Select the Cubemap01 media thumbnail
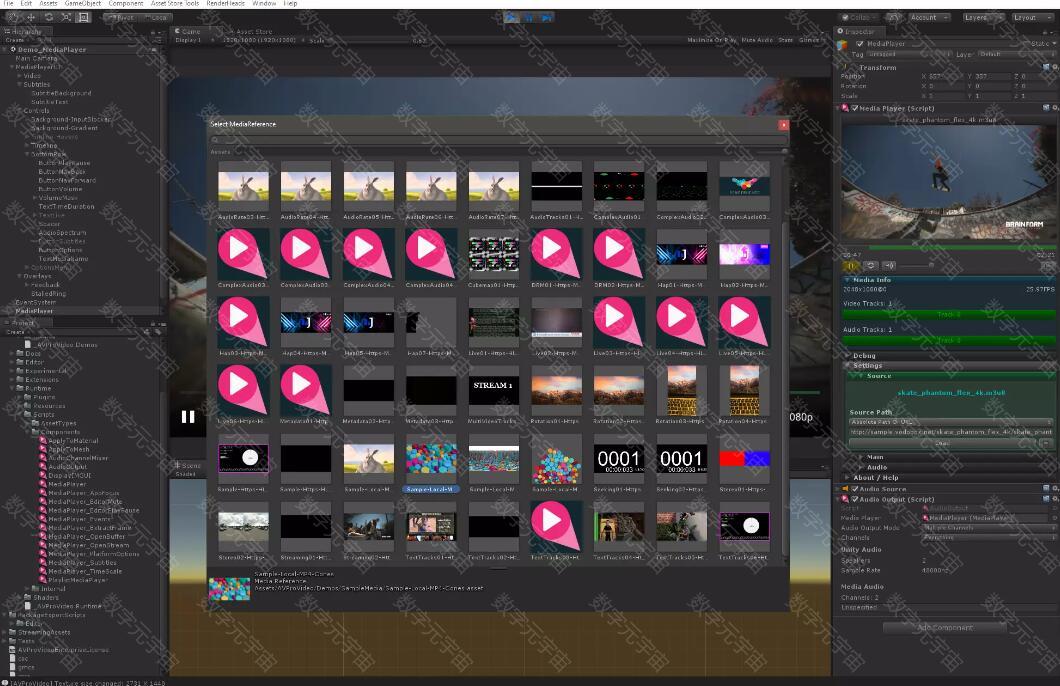The height and width of the screenshot is (686, 1060). point(493,254)
